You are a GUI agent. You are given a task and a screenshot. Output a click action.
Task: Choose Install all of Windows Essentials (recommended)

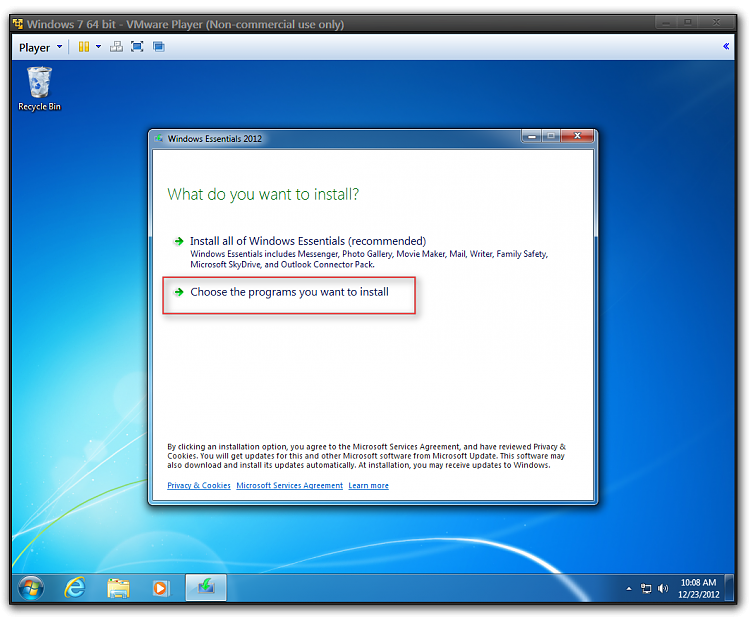[x=308, y=241]
